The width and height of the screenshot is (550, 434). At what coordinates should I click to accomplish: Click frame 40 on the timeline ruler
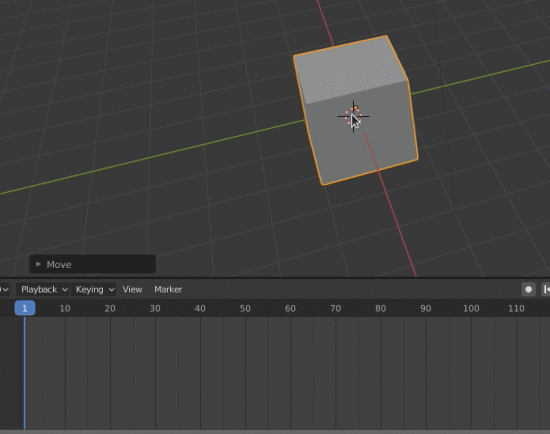click(x=200, y=308)
